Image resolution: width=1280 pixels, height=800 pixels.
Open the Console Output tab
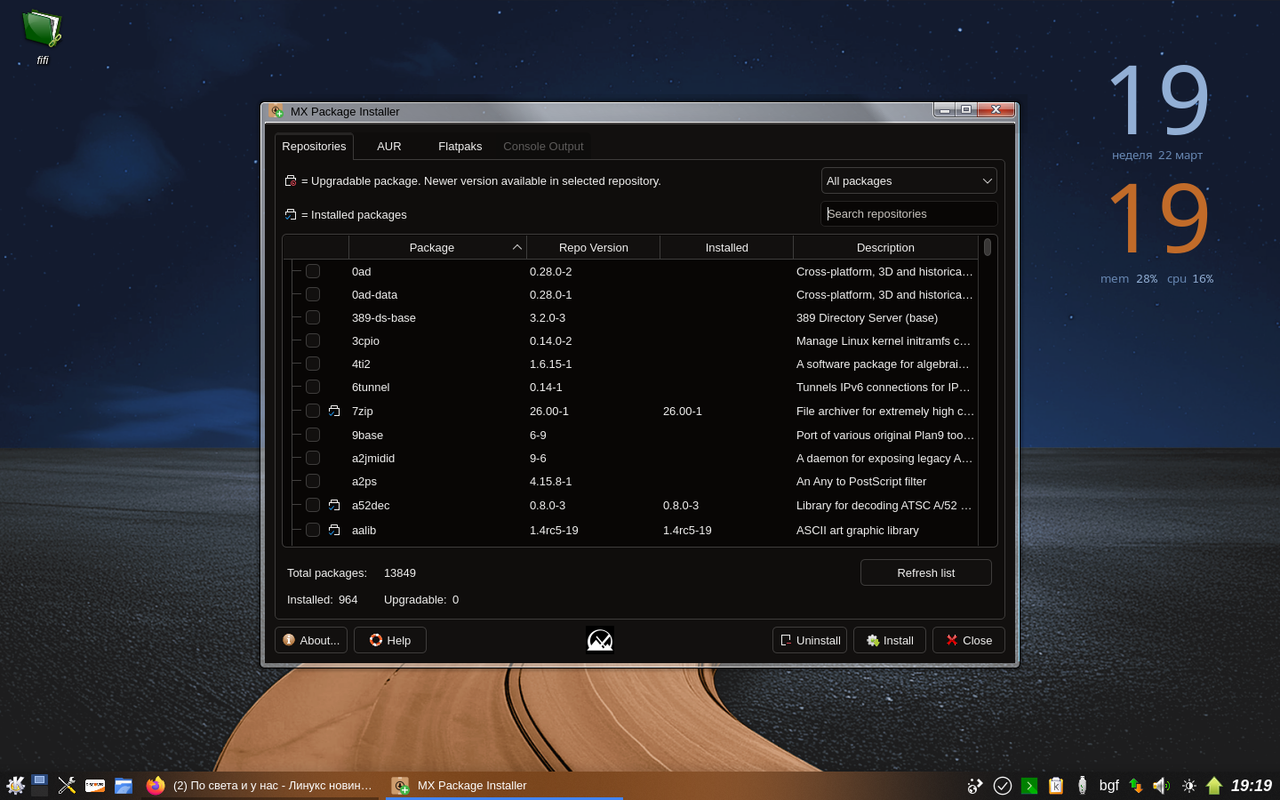[543, 146]
